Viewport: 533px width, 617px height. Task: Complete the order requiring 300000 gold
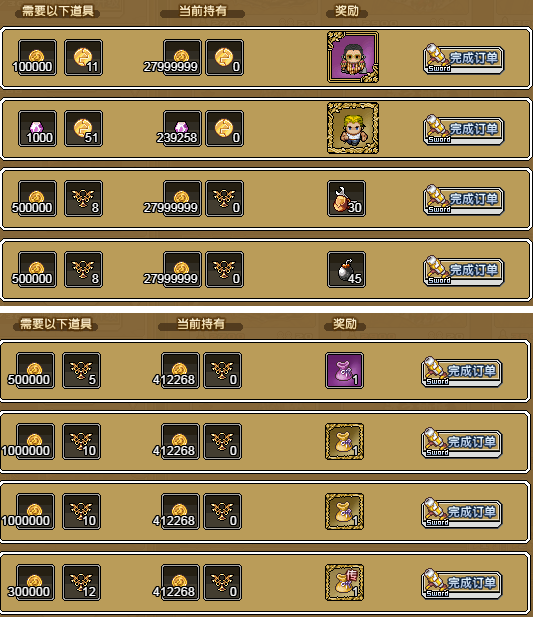click(x=462, y=584)
